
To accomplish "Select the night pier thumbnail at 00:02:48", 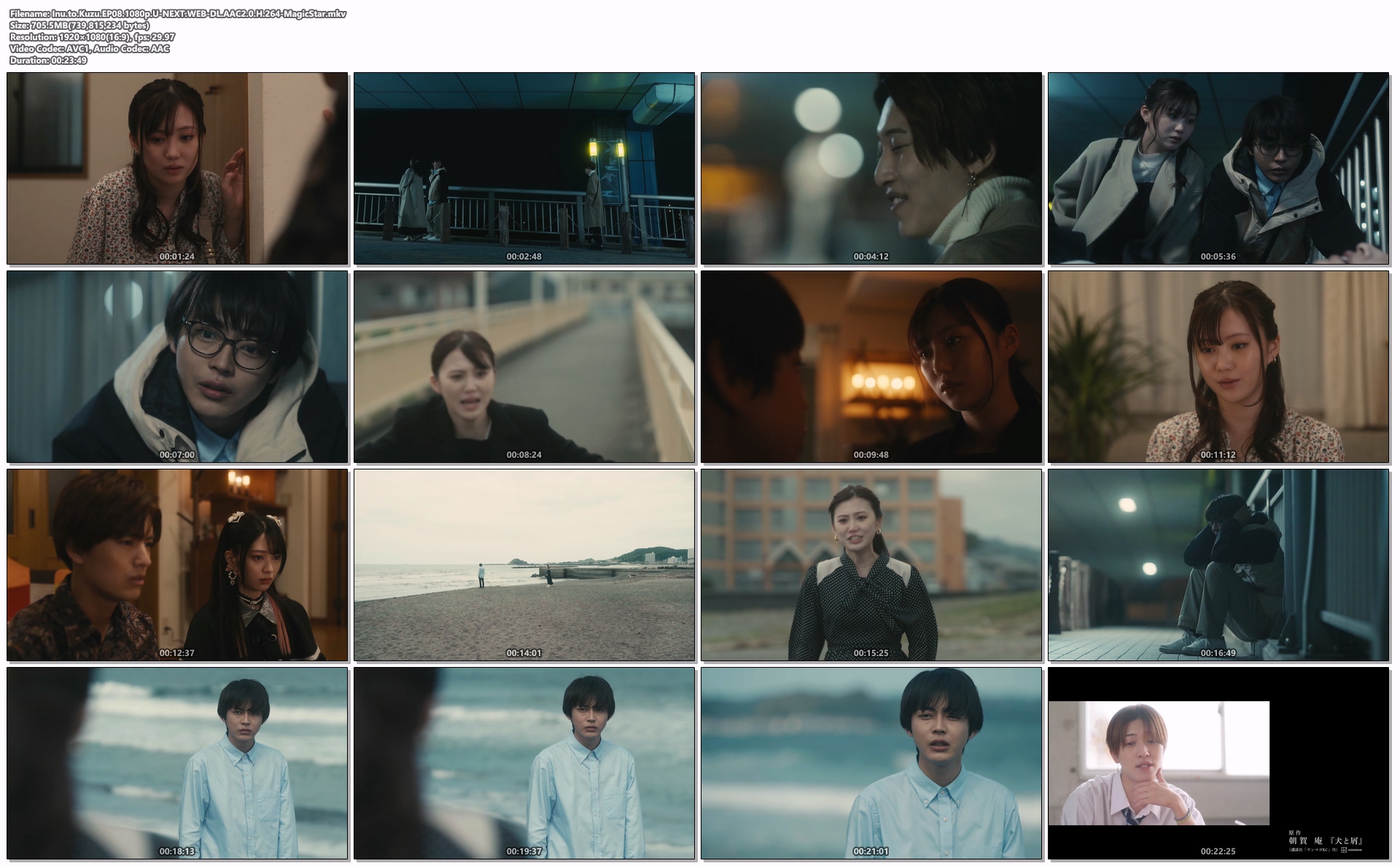I will (x=524, y=168).
